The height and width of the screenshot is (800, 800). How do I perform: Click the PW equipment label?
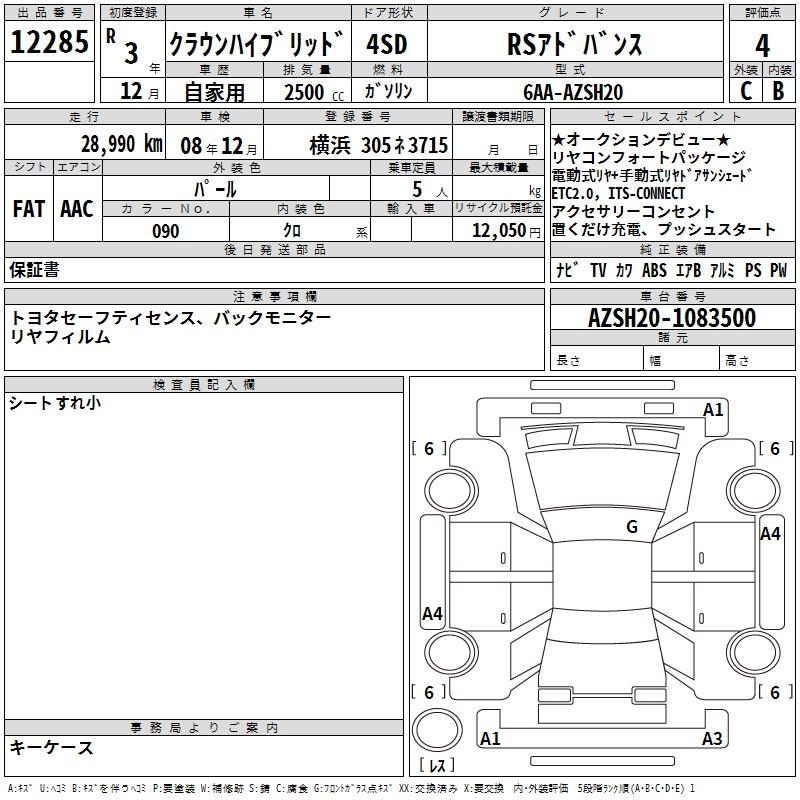coord(777,270)
